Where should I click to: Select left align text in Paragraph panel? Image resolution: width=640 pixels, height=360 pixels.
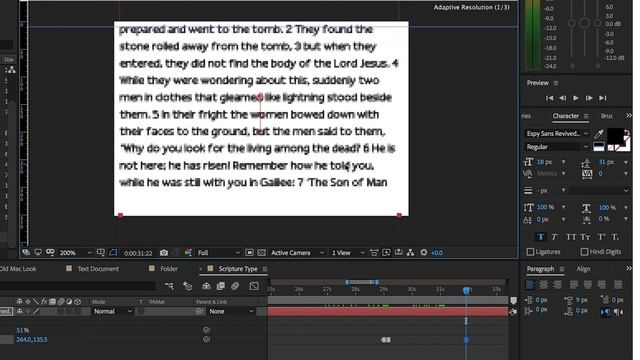(x=530, y=284)
